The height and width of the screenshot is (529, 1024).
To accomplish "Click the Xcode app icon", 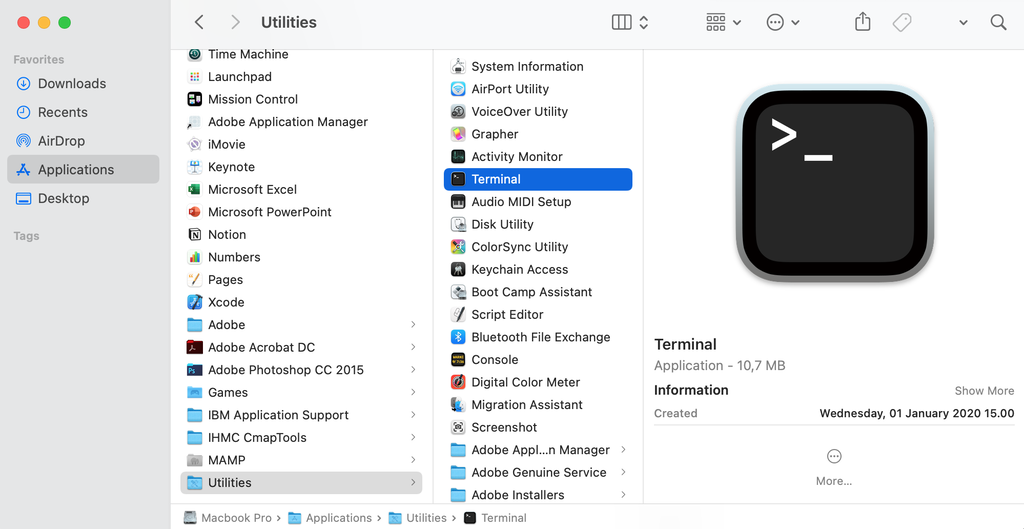I will point(195,302).
